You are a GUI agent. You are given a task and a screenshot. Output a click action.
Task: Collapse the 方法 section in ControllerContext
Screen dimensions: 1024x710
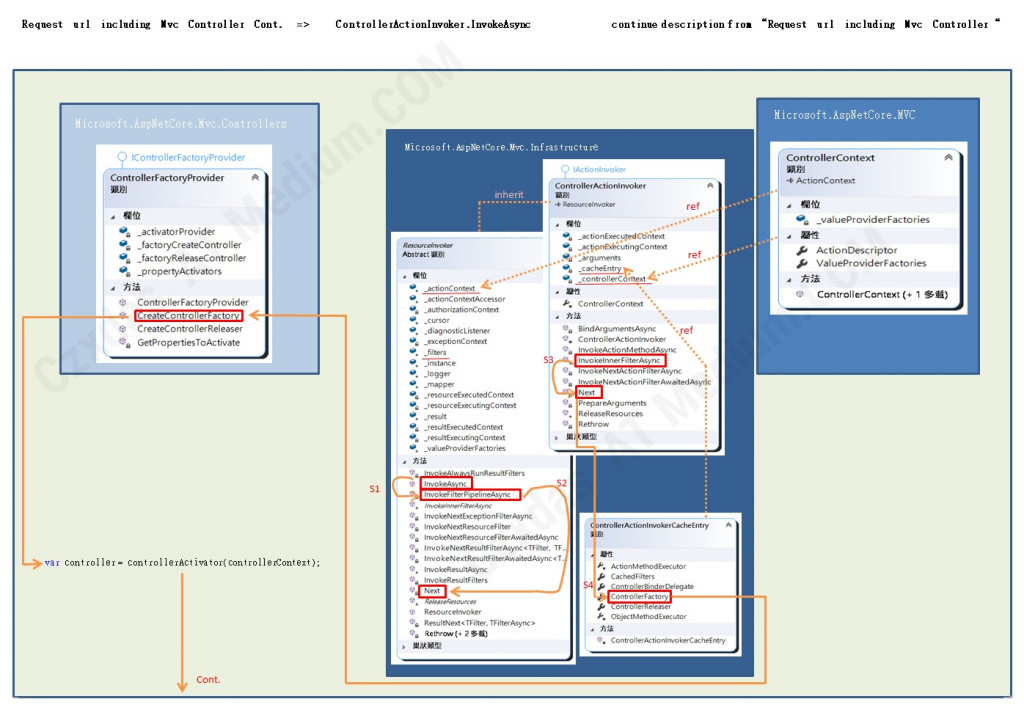(789, 280)
